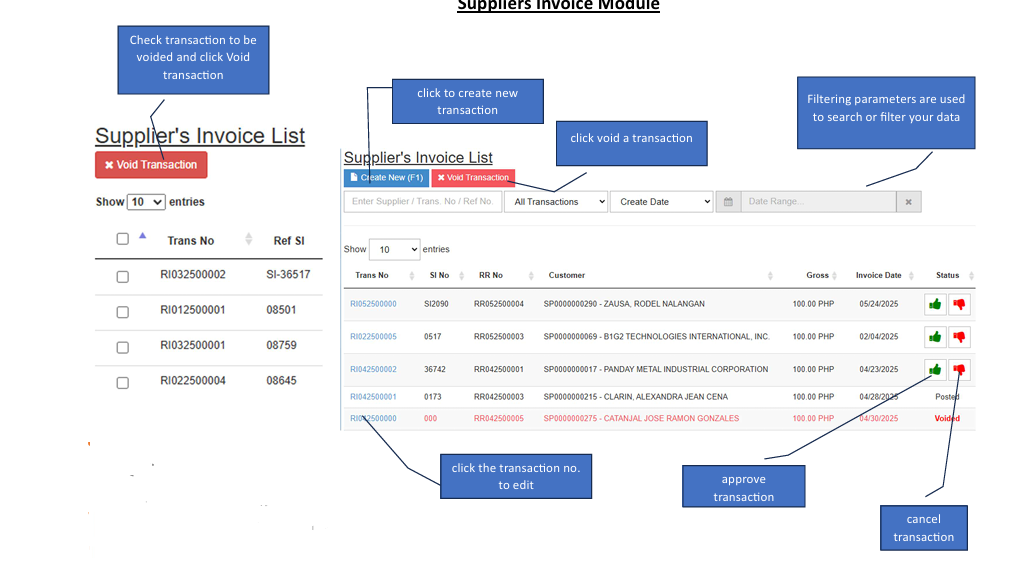This screenshot has width=1034, height=572.
Task: Sort by the Invoice Date column
Action: pyautogui.click(x=911, y=276)
